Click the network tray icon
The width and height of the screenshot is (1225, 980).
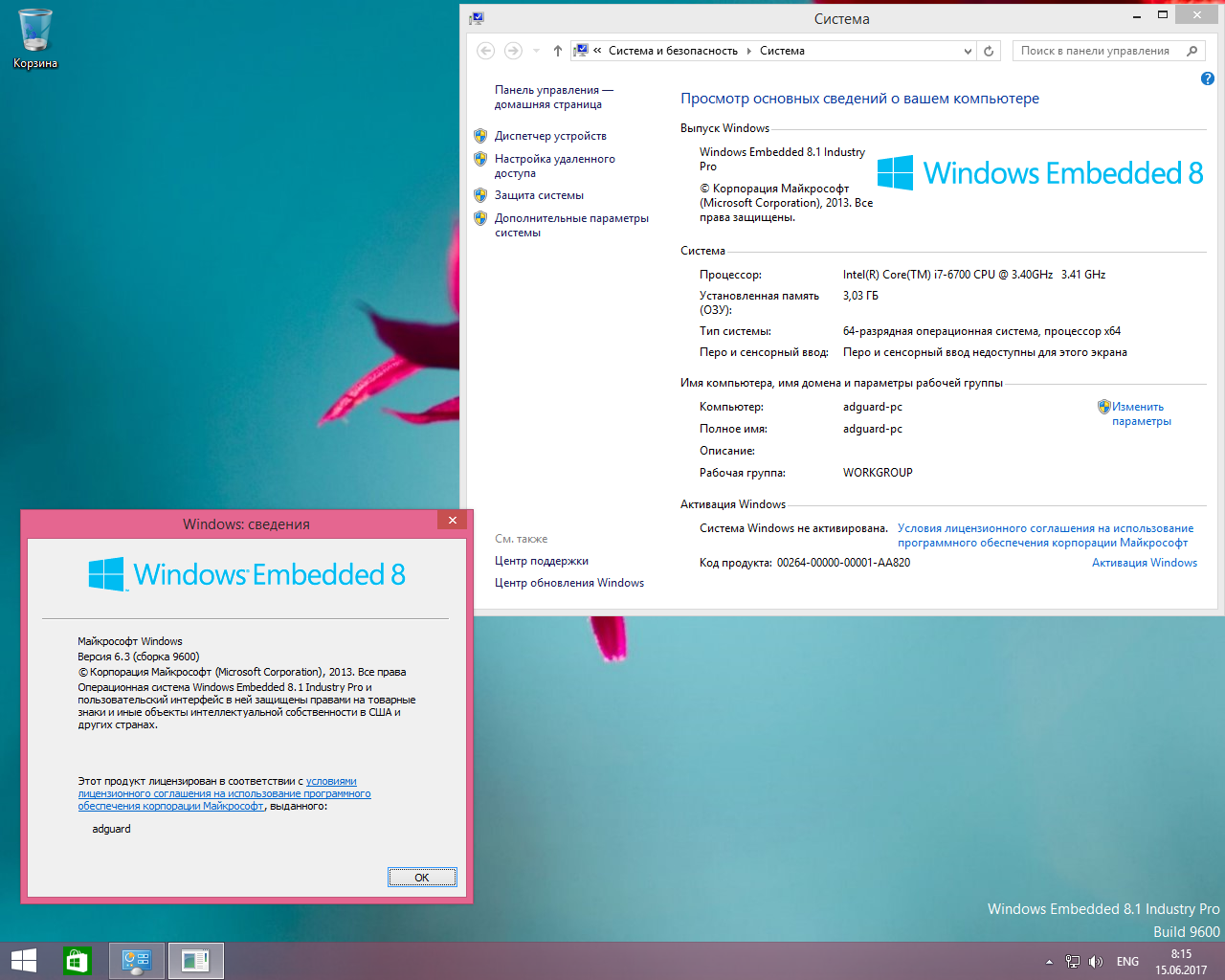[1073, 962]
